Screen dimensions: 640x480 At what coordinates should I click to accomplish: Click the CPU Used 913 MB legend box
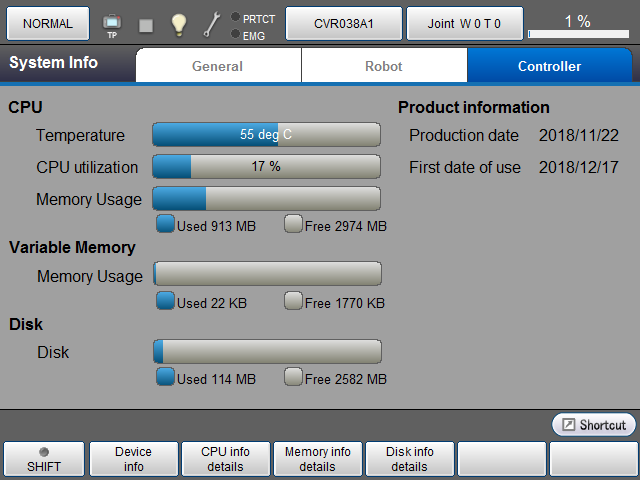(166, 224)
